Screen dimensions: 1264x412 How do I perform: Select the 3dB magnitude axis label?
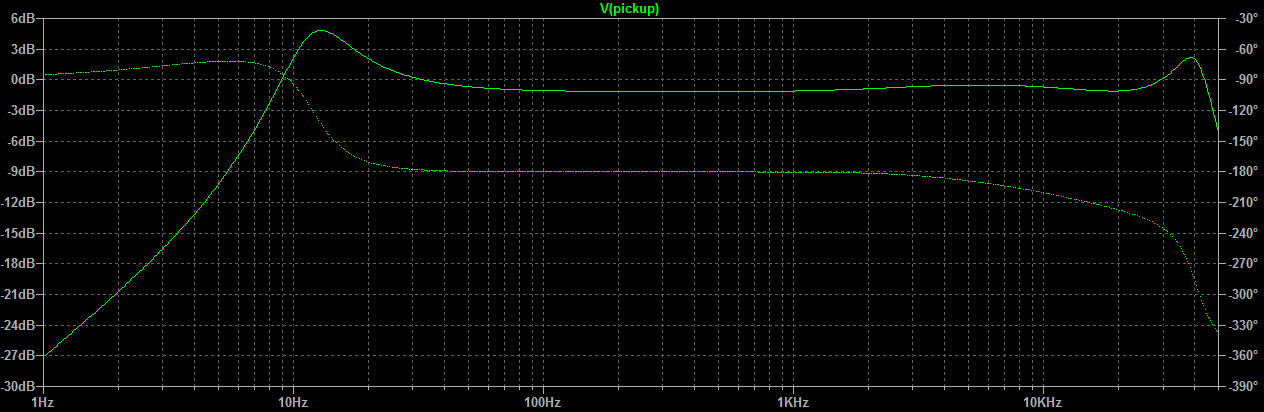[24, 49]
